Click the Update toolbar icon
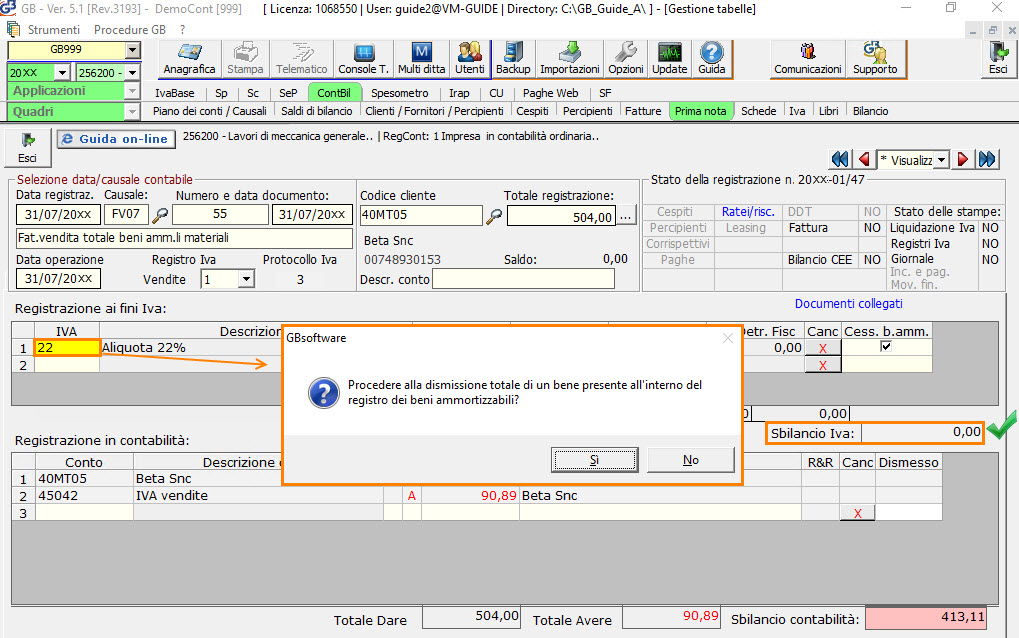 coord(669,58)
